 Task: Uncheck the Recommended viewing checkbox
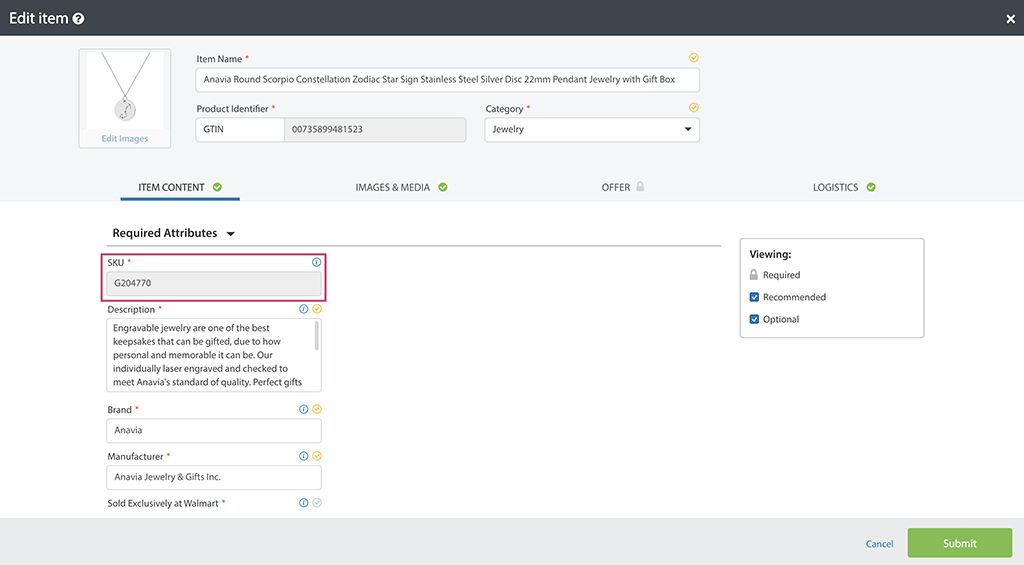(755, 297)
